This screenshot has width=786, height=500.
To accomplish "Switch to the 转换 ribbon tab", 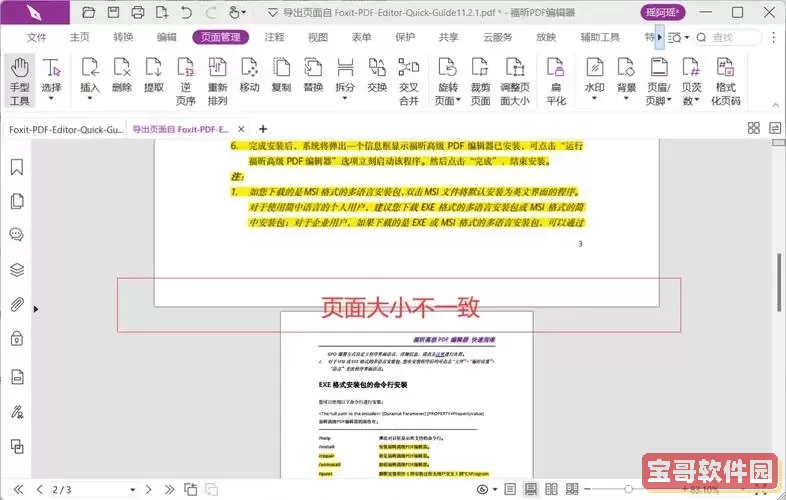I will 123,37.
